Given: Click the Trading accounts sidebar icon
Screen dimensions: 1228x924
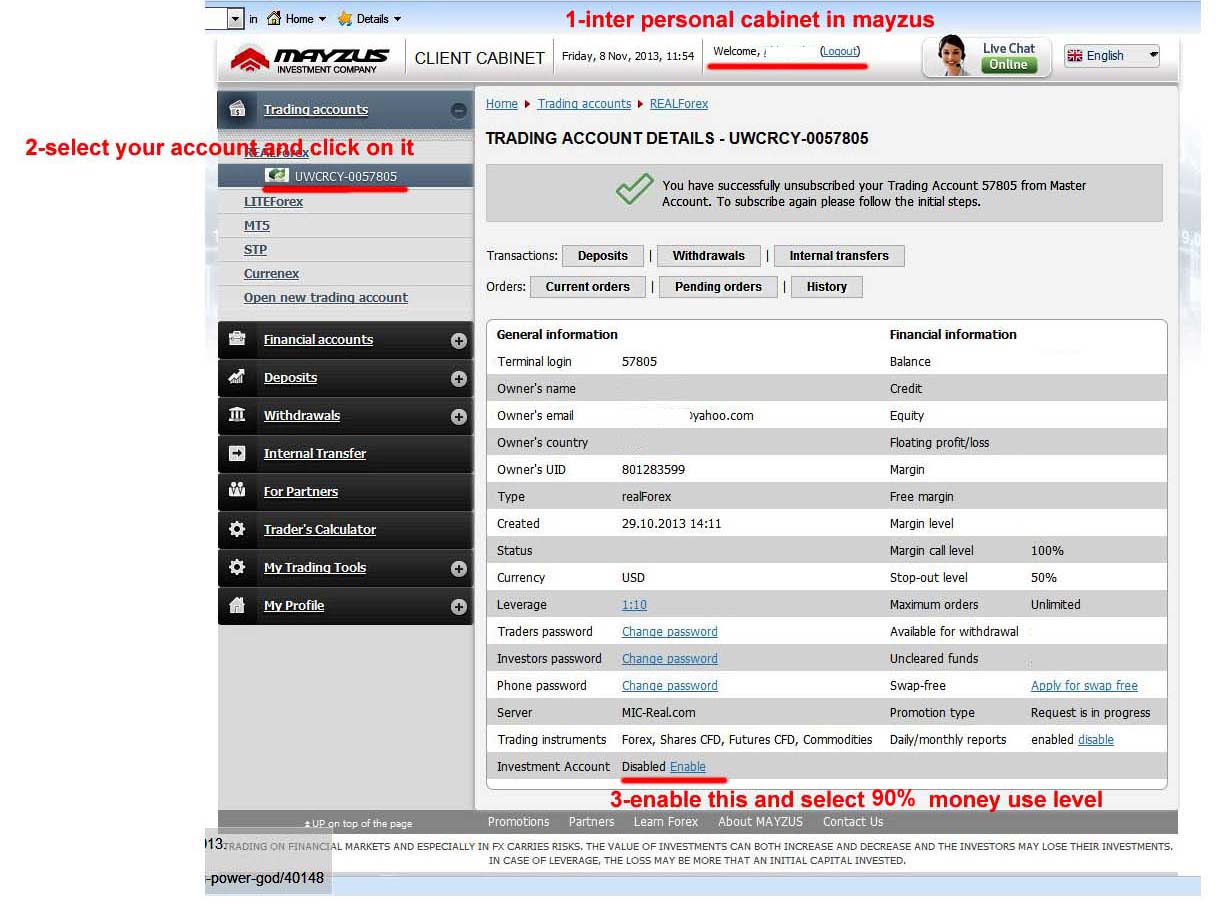Looking at the screenshot, I should [237, 109].
